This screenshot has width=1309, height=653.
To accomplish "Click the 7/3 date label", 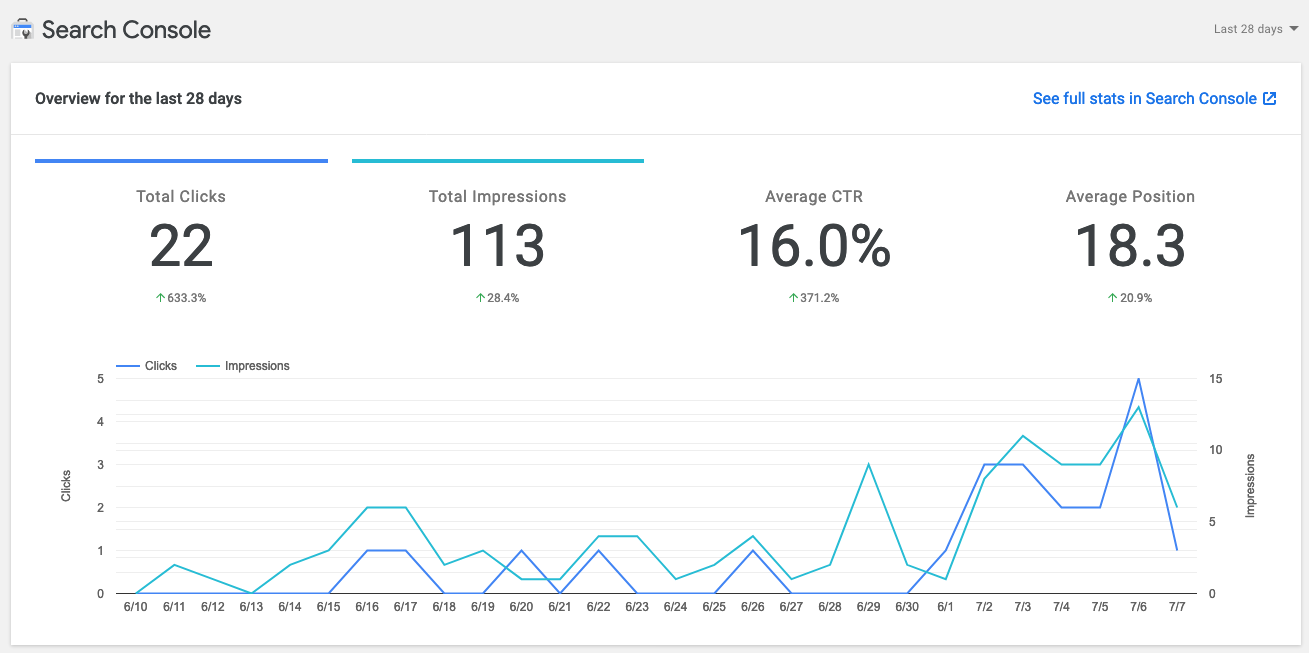I will [x=1022, y=607].
